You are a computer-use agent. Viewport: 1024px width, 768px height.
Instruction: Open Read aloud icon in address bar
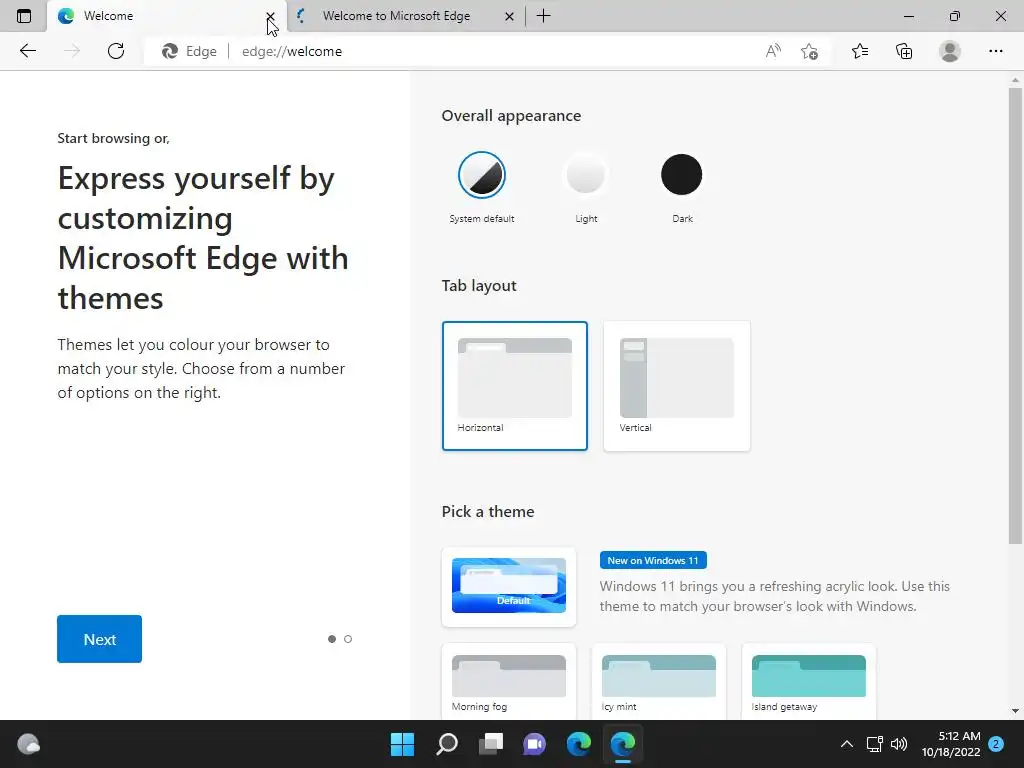(773, 51)
